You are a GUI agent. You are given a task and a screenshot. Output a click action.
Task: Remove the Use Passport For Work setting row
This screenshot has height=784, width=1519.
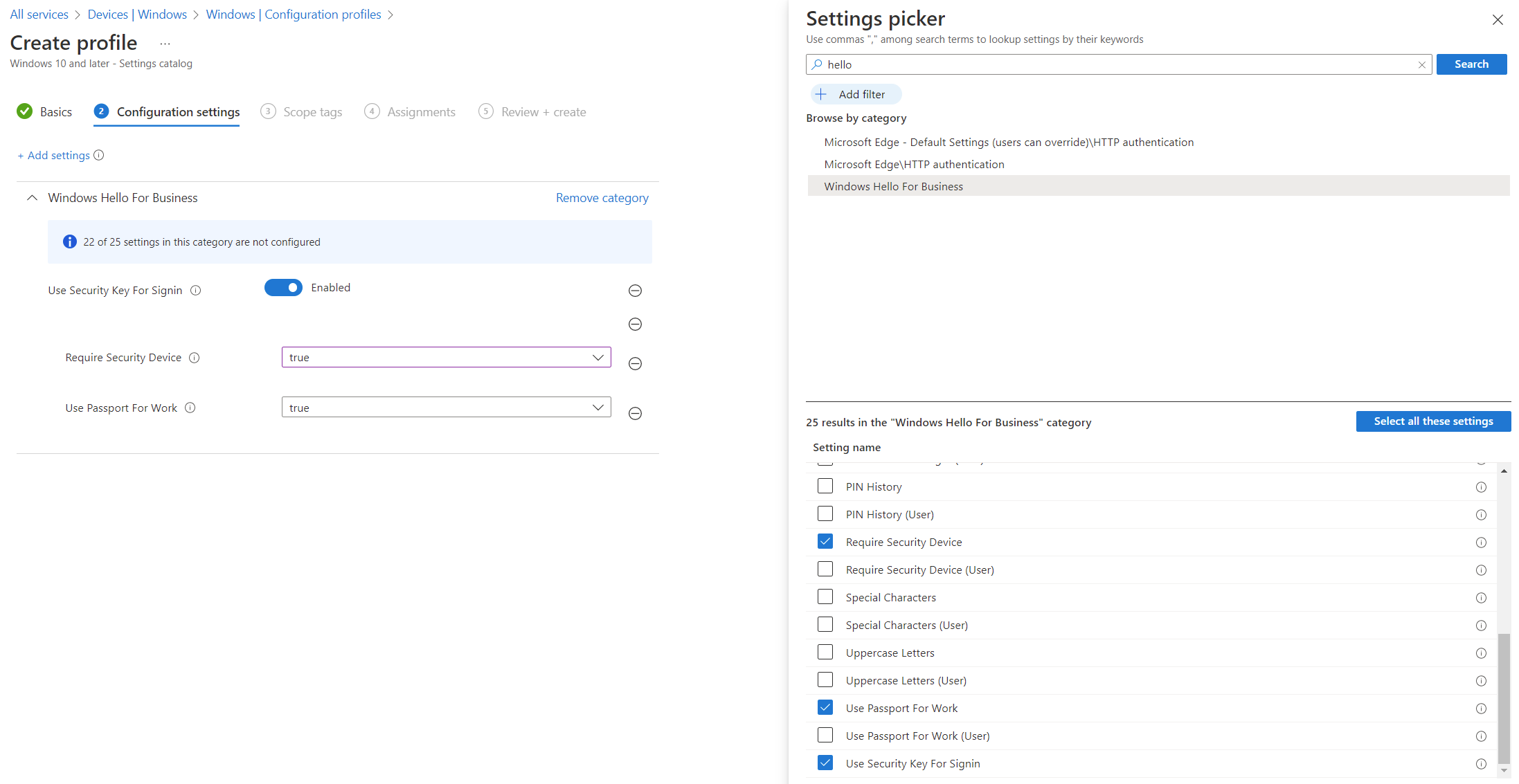pos(635,413)
